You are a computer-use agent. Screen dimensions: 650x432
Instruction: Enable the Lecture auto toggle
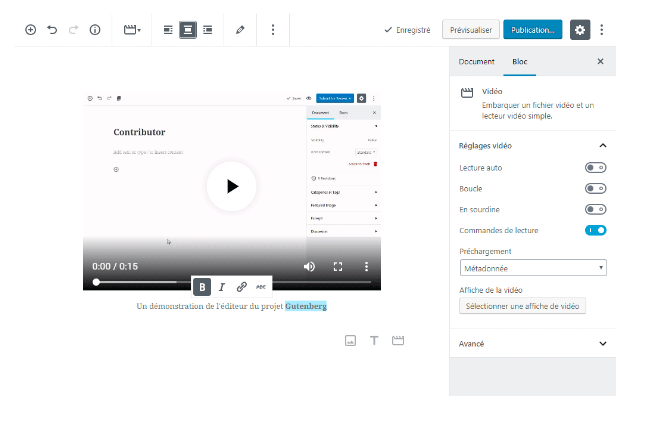(595, 167)
